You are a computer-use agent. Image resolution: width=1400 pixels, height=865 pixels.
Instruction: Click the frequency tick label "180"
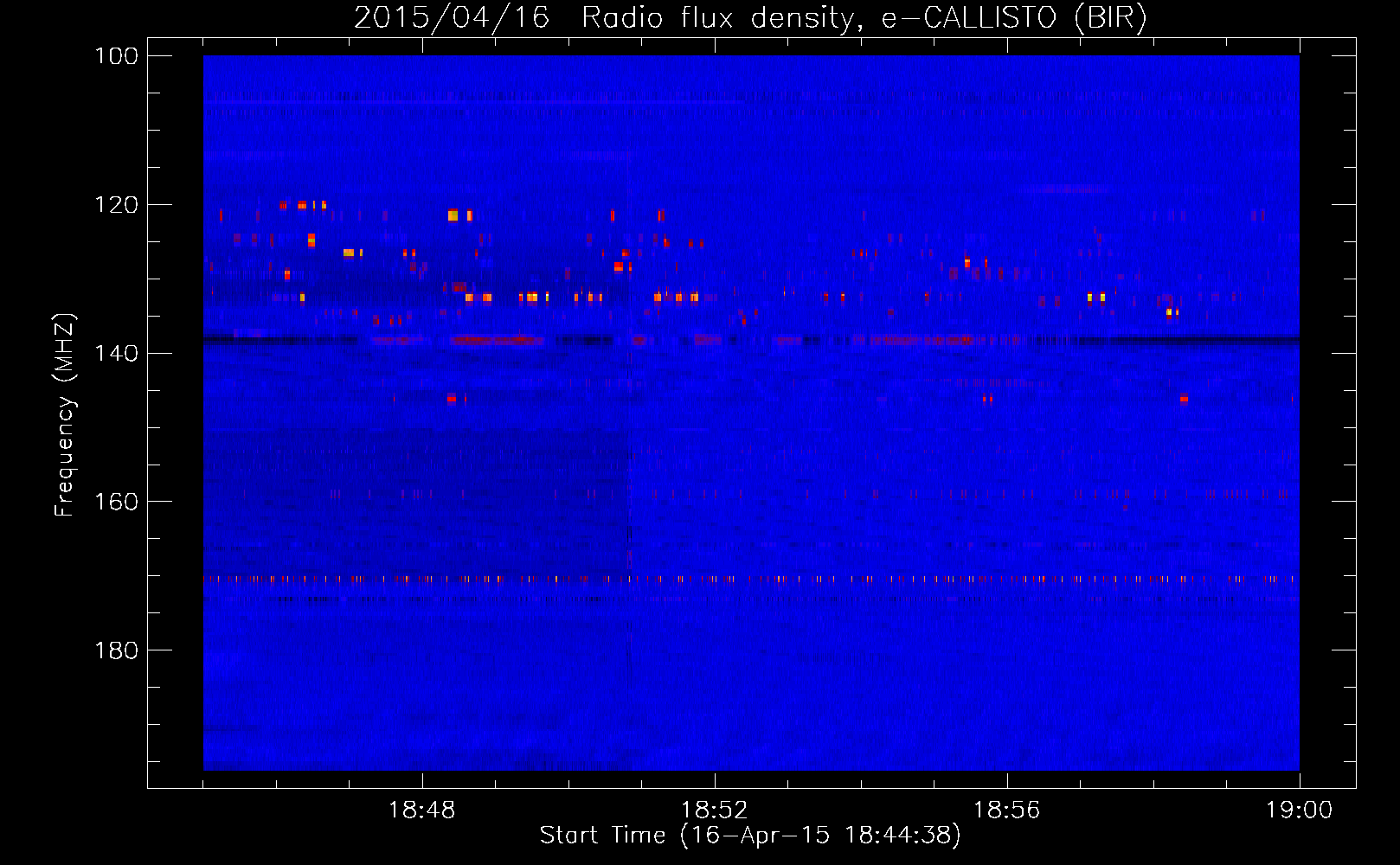tap(116, 650)
